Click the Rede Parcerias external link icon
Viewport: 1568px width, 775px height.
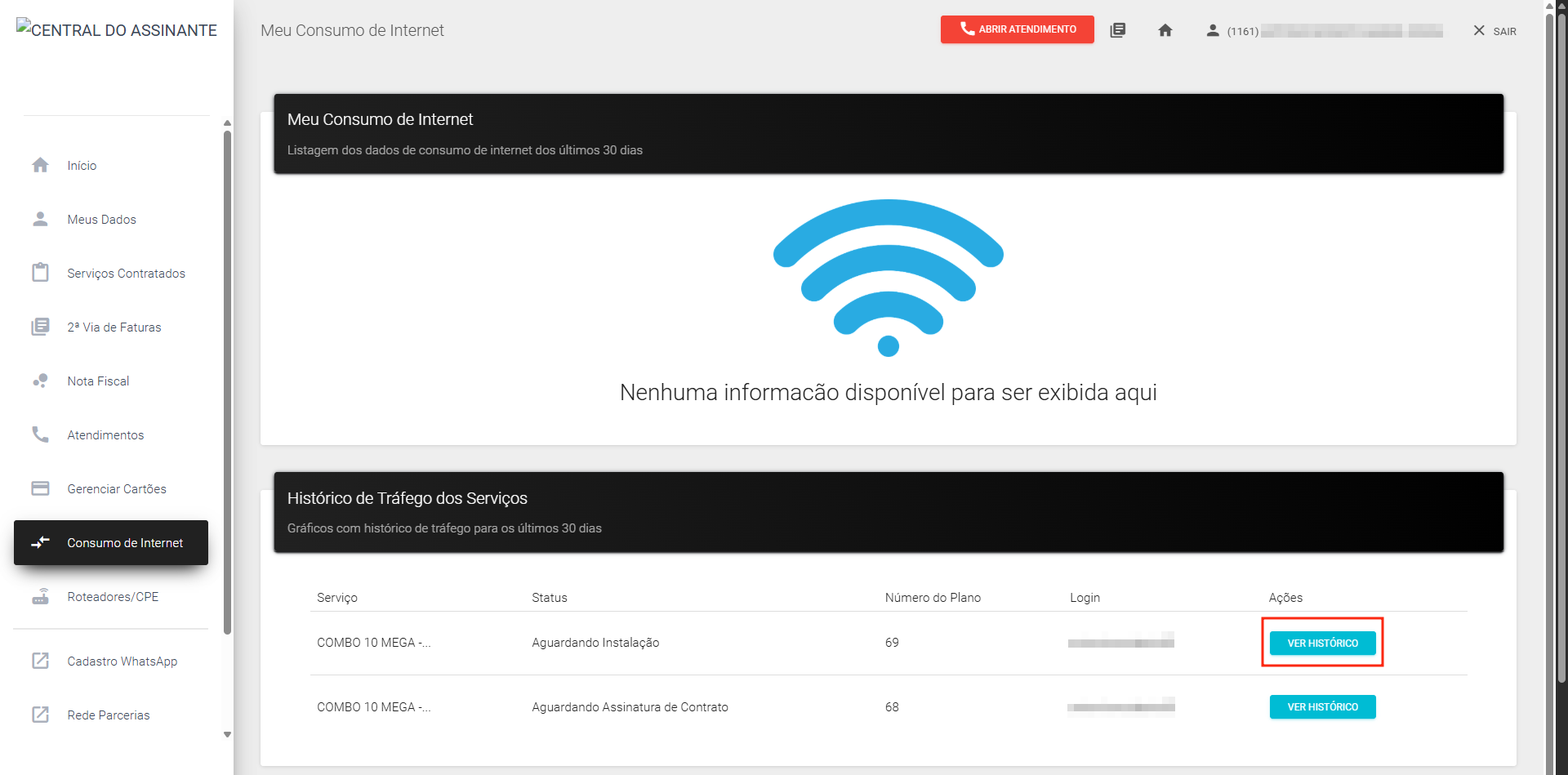40,715
